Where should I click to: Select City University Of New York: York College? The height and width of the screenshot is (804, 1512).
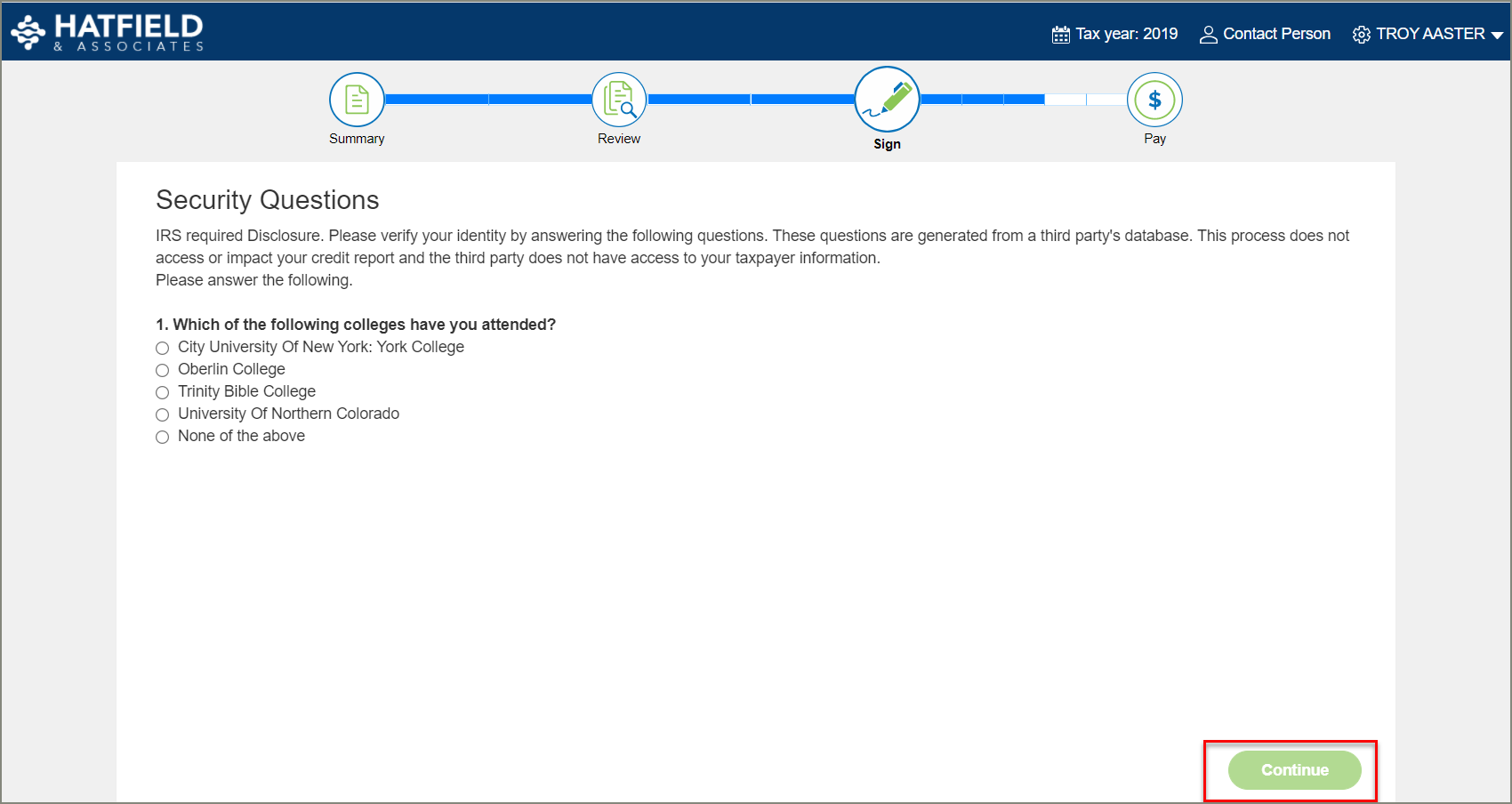(162, 348)
